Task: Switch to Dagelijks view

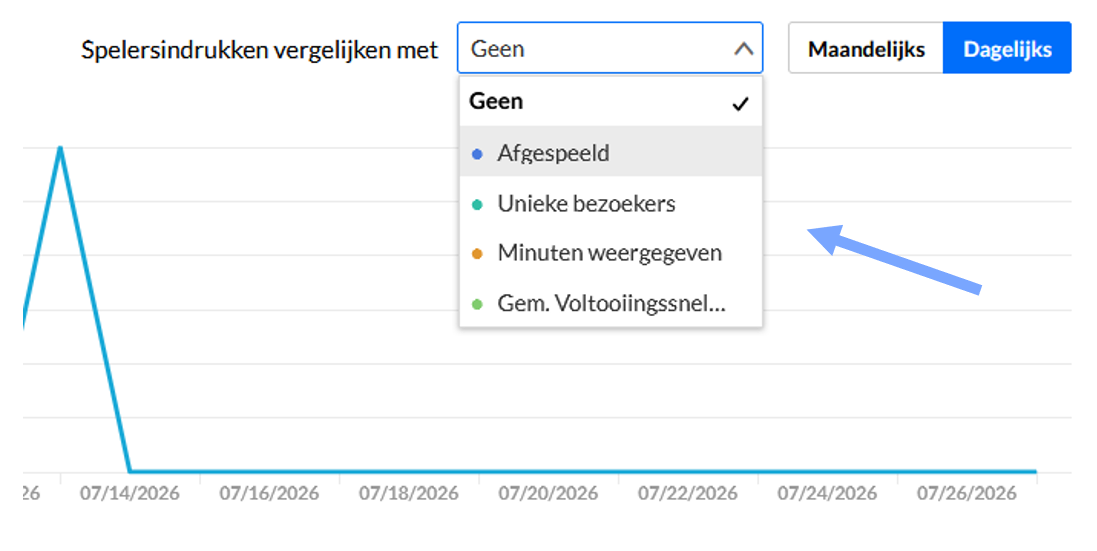Action: point(1007,48)
